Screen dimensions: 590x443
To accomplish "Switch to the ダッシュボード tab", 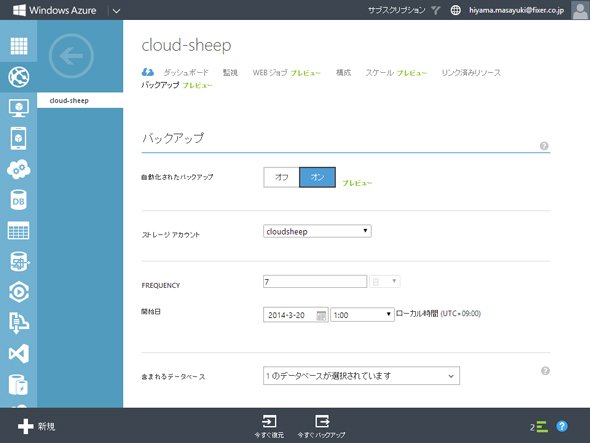I will tap(186, 72).
